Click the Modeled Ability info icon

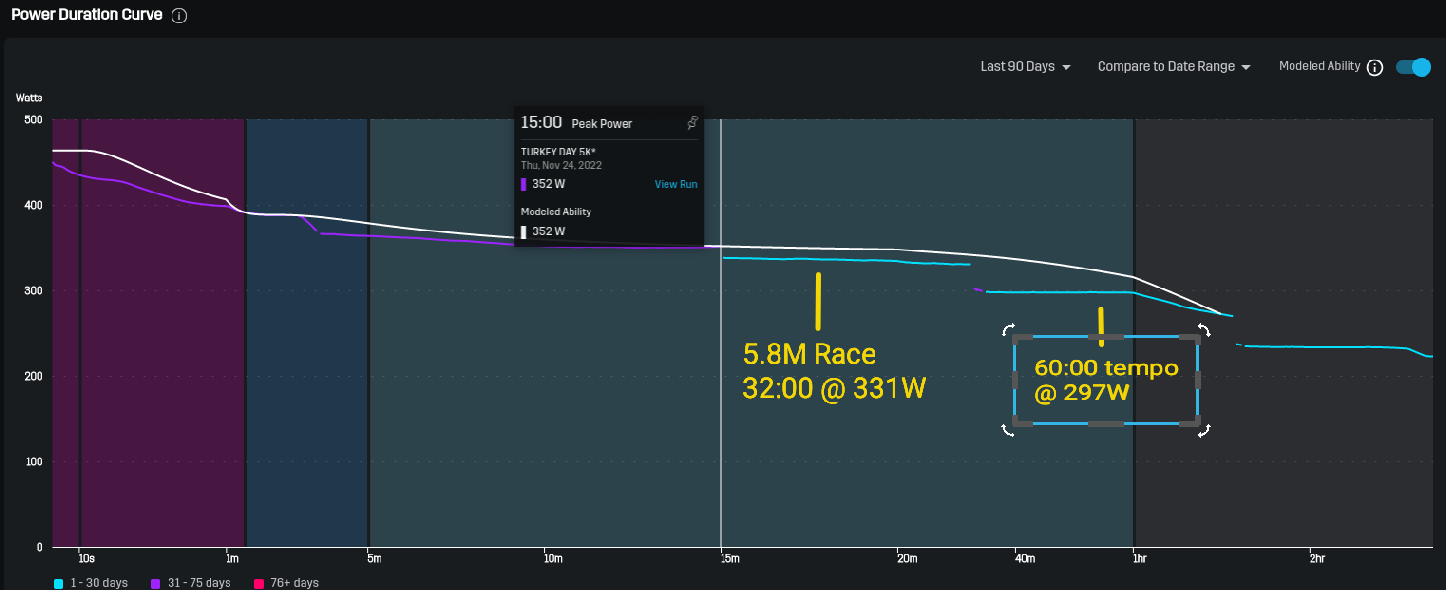click(1375, 67)
